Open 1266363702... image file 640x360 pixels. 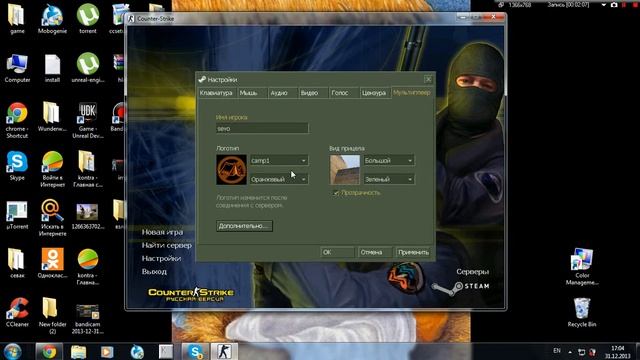click(88, 217)
